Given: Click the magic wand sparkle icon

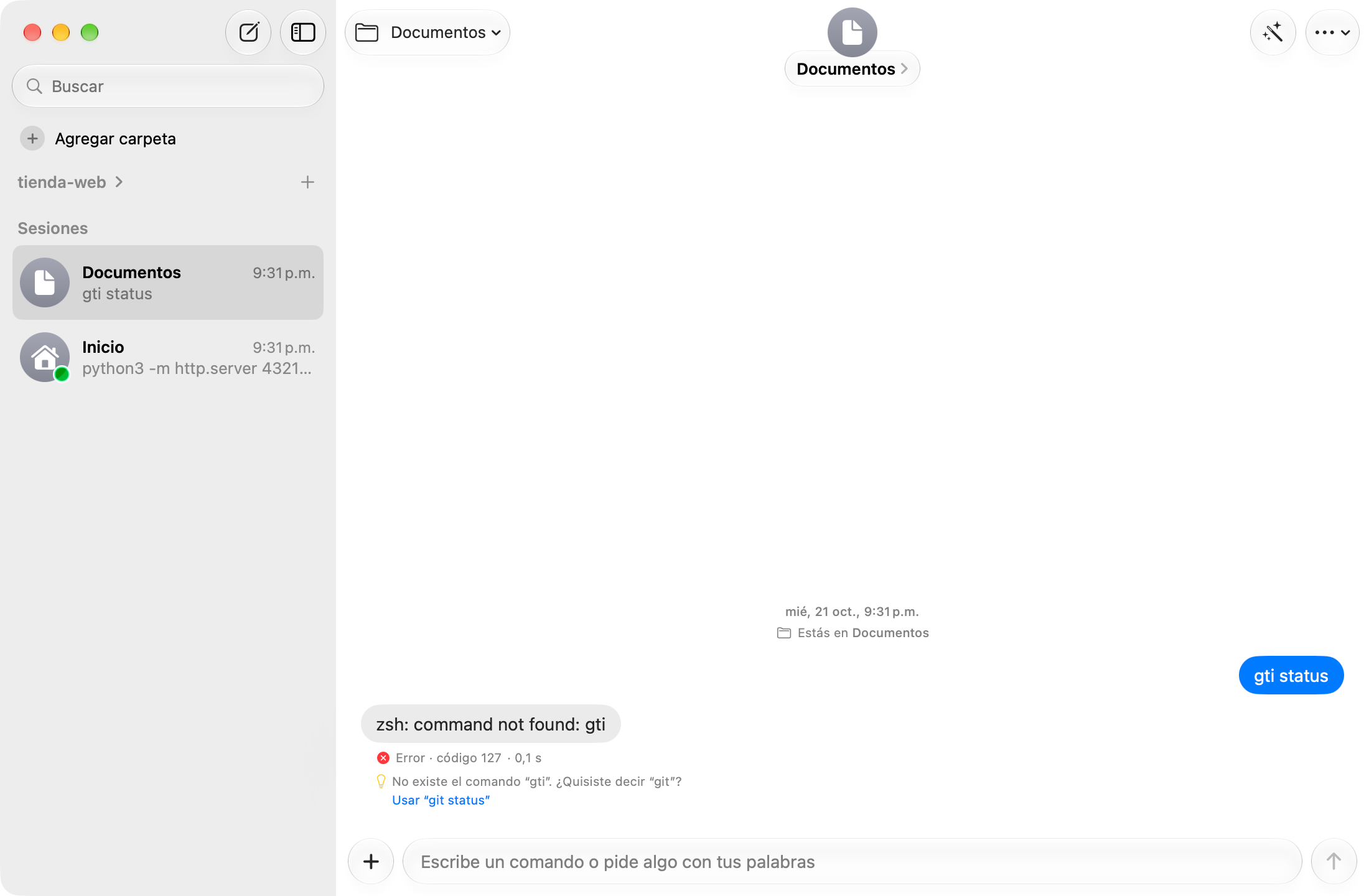Looking at the screenshot, I should point(1273,32).
